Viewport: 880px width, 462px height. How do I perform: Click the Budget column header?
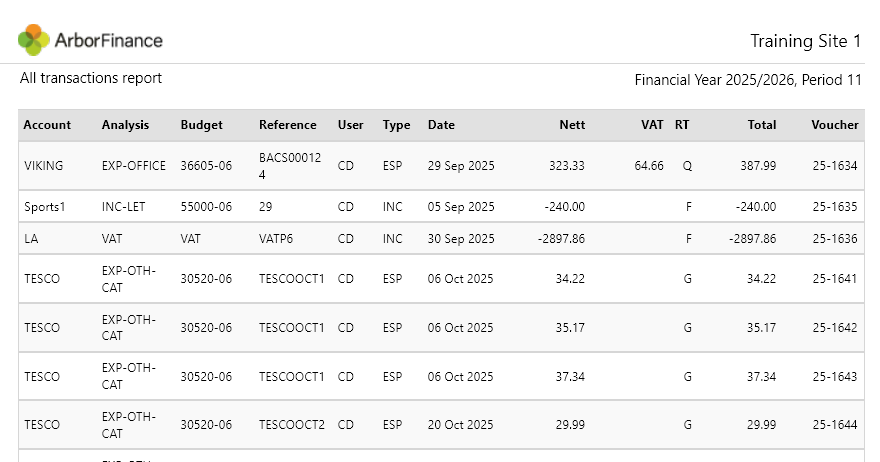[x=201, y=125]
